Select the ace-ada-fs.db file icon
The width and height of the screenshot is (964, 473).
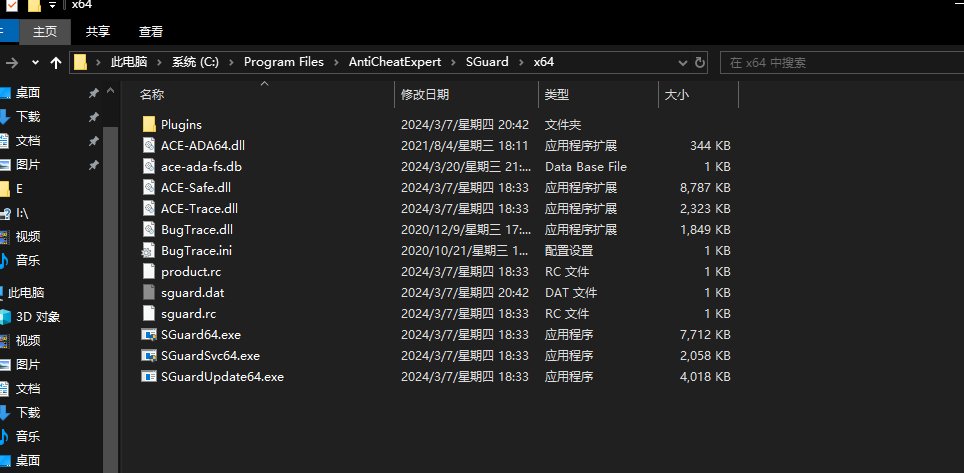click(149, 166)
